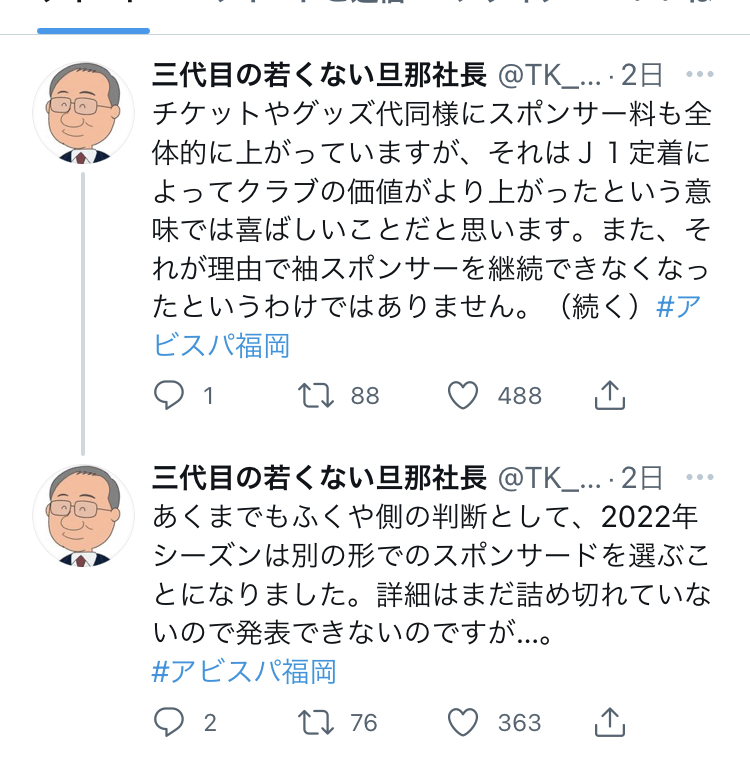Open the second tweet's 2日 timestamp
This screenshot has width=750, height=776.
click(x=641, y=478)
